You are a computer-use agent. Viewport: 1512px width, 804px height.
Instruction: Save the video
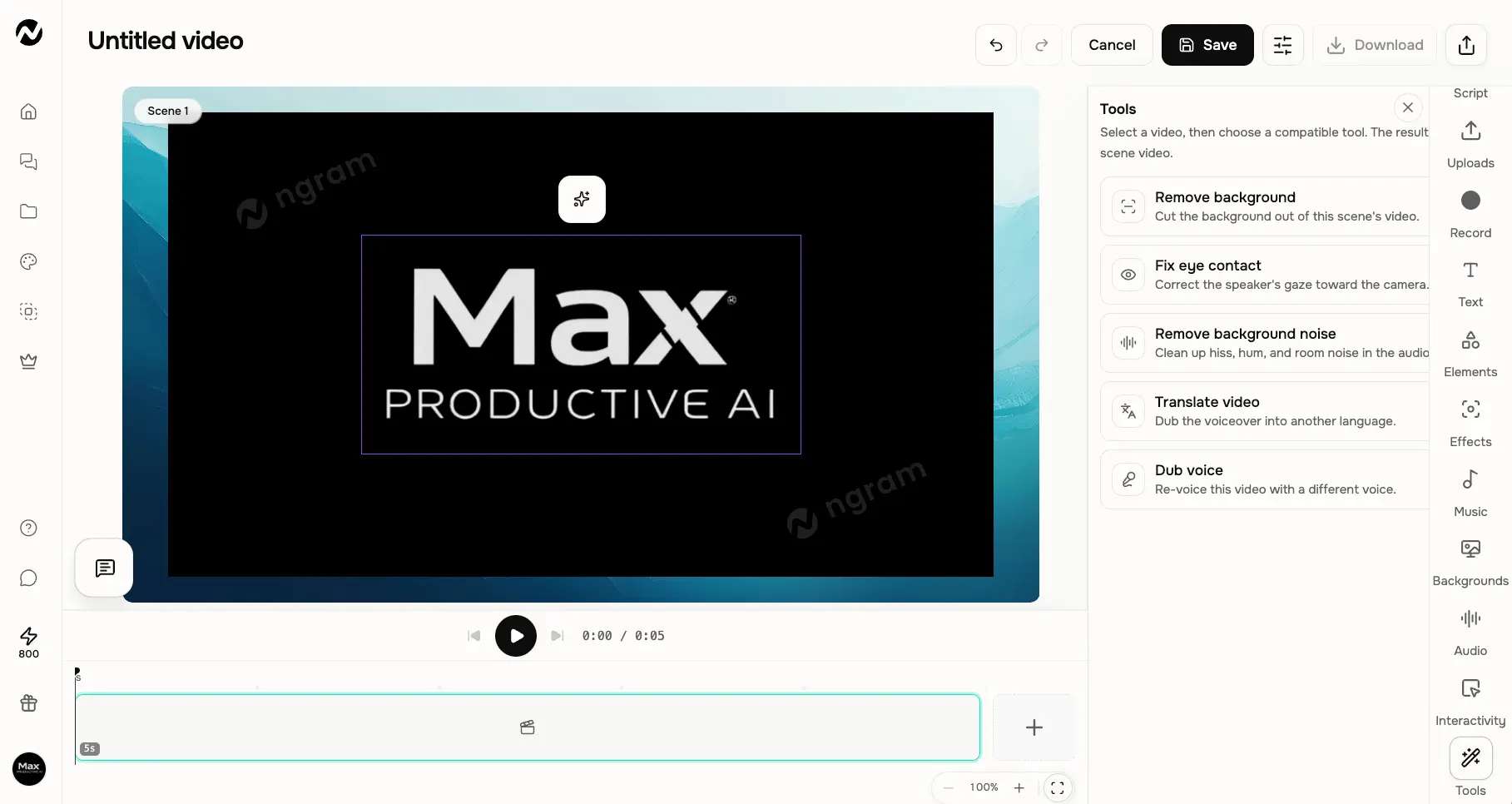click(1207, 45)
